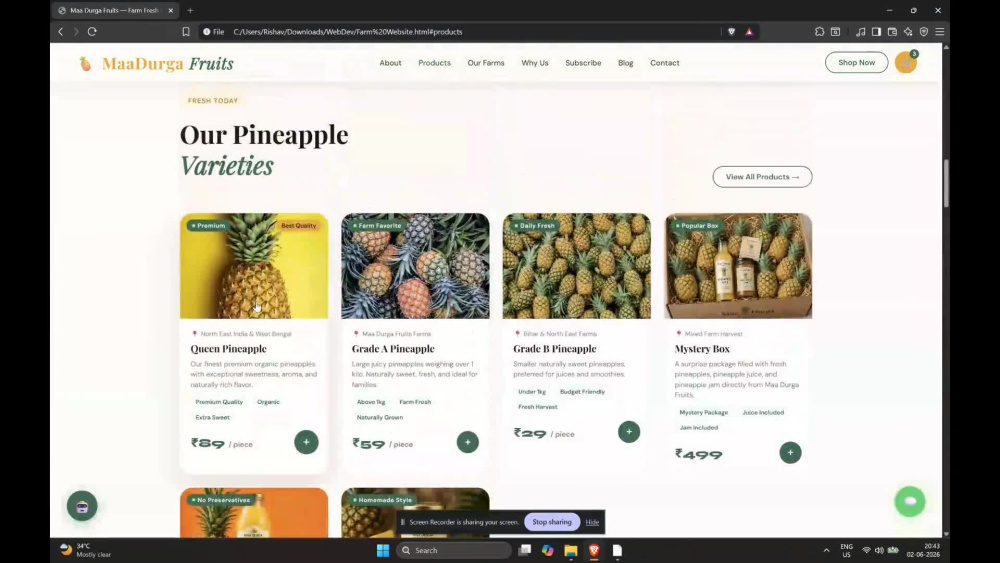Click the Windows taskbar search box
Viewport: 1000px width, 563px height.
(453, 550)
